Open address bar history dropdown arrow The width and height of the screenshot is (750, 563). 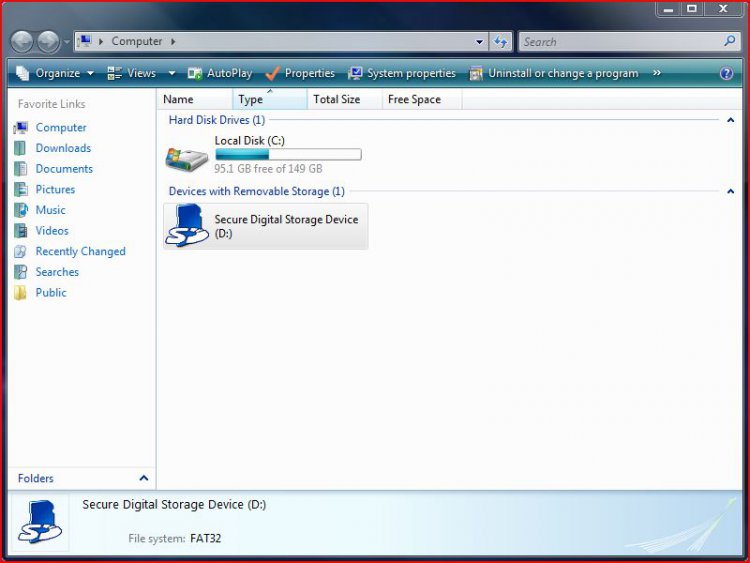(x=480, y=42)
